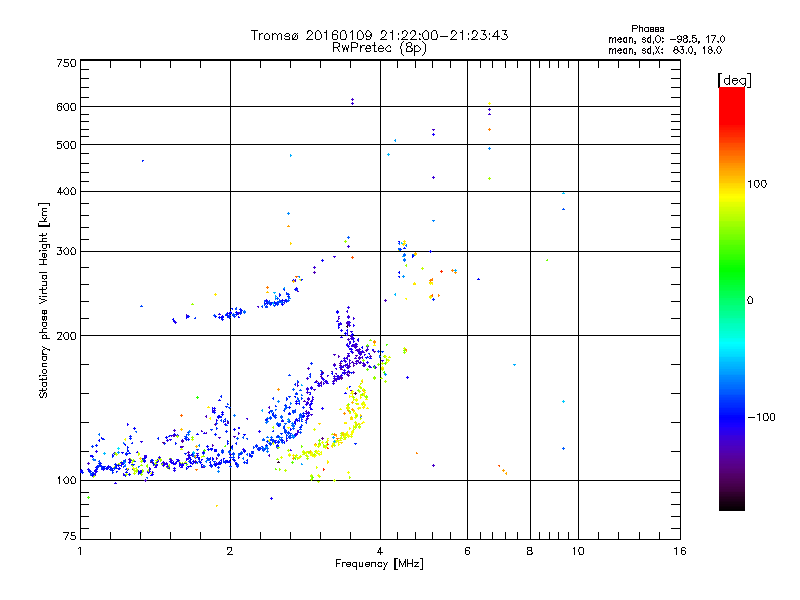Select the colorbar "-100" degree label

click(x=761, y=417)
